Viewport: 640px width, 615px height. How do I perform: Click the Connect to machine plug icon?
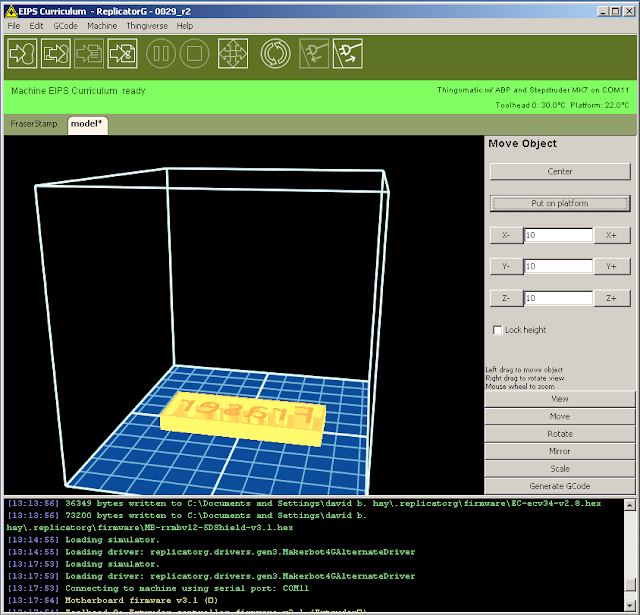tap(314, 53)
